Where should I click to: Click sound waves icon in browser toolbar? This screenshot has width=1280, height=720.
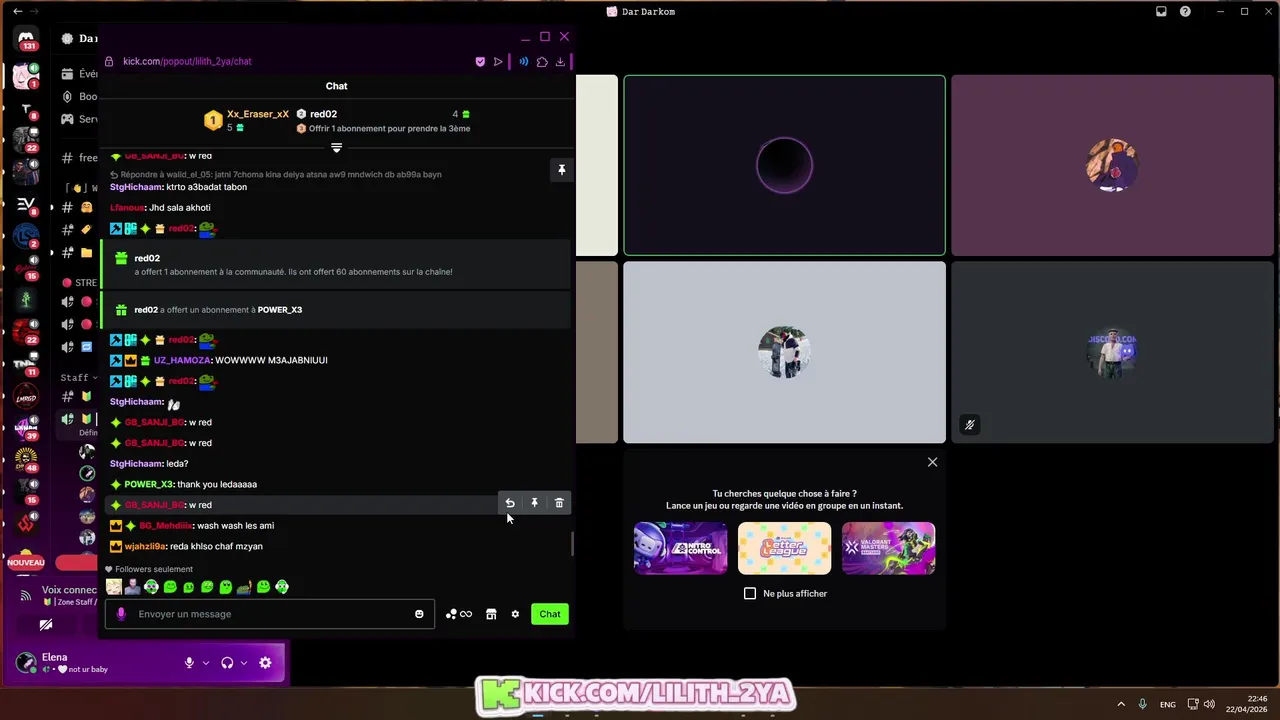523,62
